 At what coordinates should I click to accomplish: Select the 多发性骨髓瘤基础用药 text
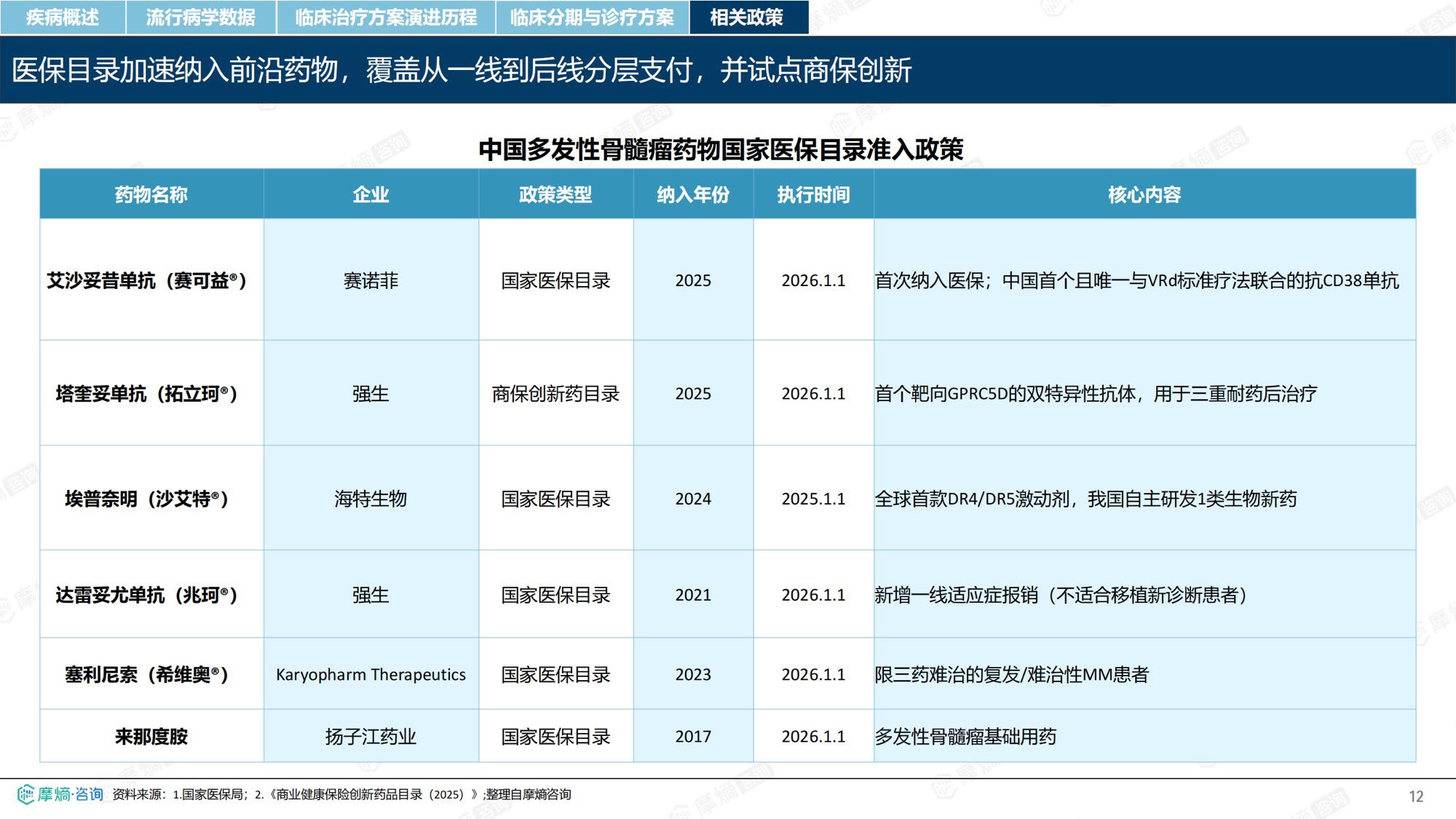(965, 737)
